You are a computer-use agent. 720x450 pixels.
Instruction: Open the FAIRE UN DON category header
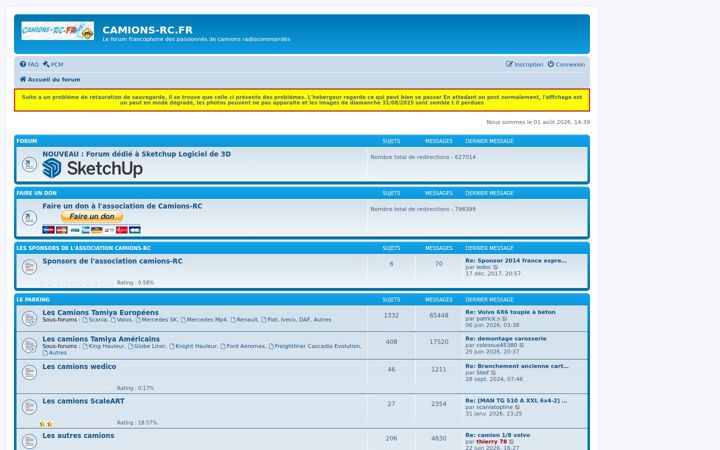[37, 193]
